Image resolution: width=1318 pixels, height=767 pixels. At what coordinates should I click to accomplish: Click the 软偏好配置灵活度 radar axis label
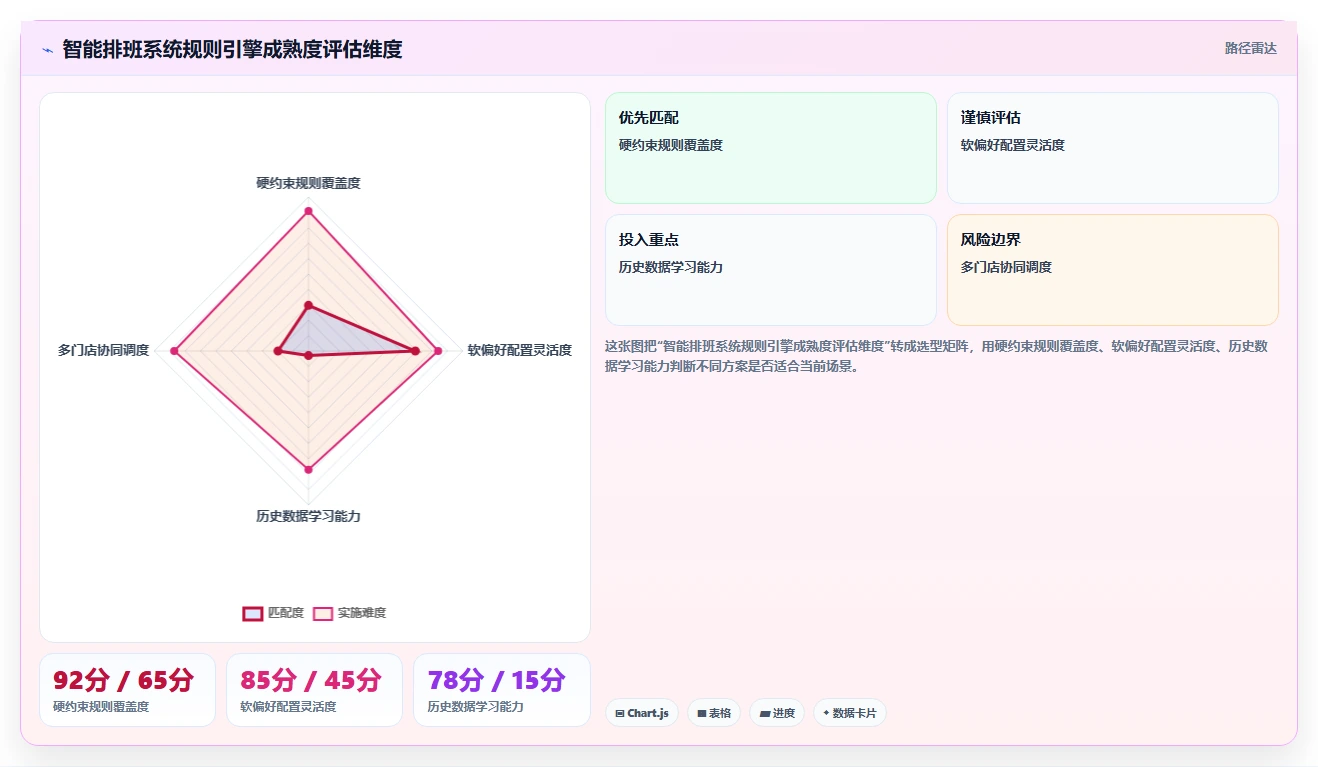520,350
